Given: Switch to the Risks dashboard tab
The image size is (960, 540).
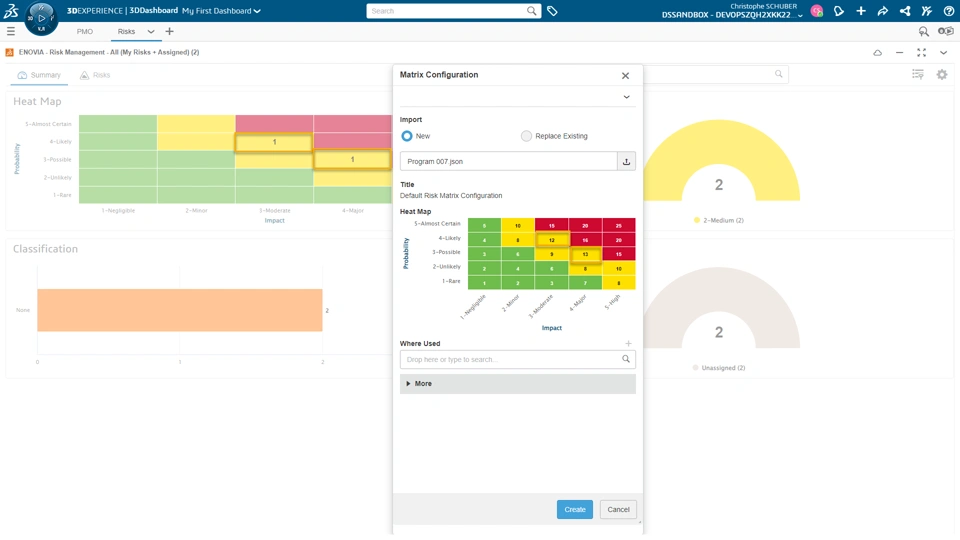Looking at the screenshot, I should [126, 31].
